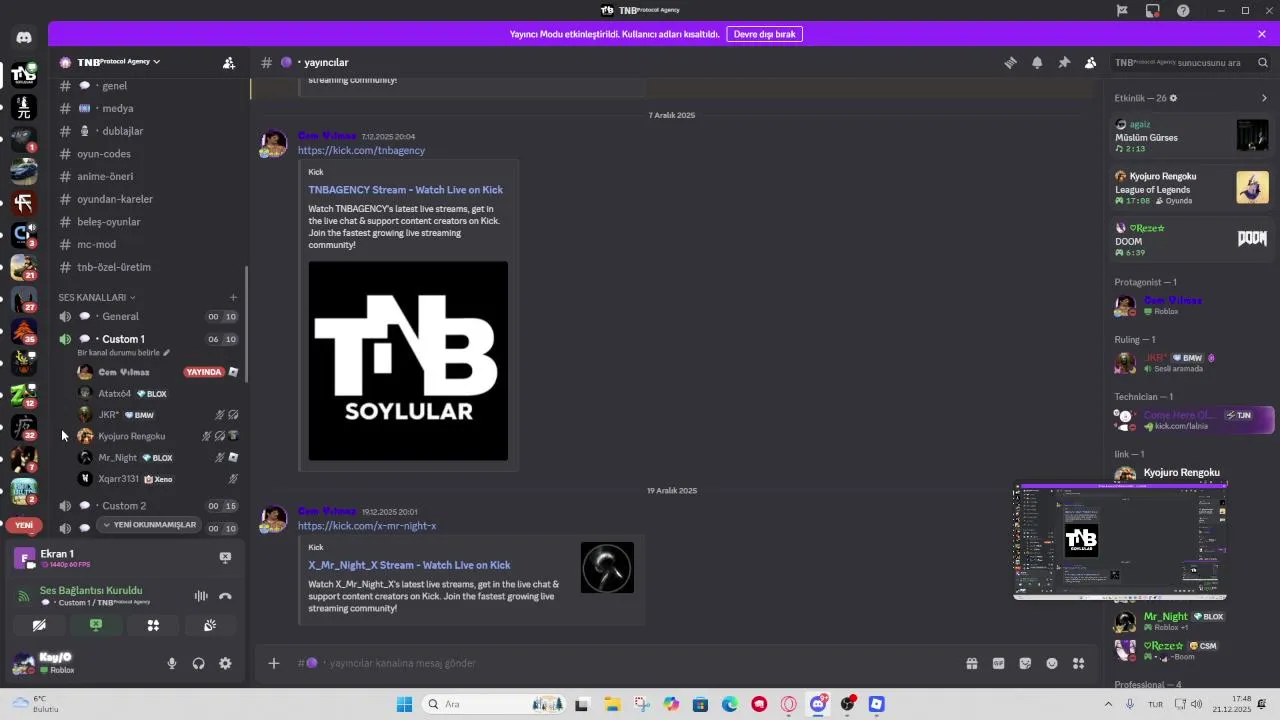The height and width of the screenshot is (720, 1280).
Task: Toggle member list icon in header
Action: tap(1091, 62)
